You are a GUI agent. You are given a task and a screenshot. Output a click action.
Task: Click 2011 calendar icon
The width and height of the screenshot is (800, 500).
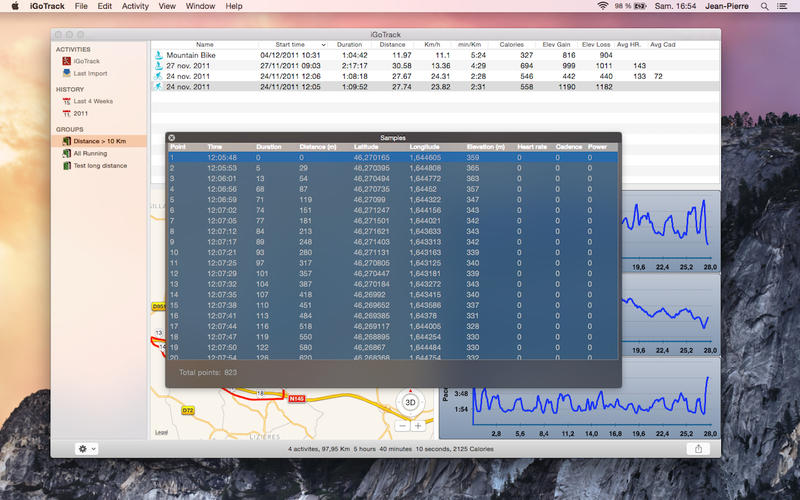pyautogui.click(x=66, y=114)
